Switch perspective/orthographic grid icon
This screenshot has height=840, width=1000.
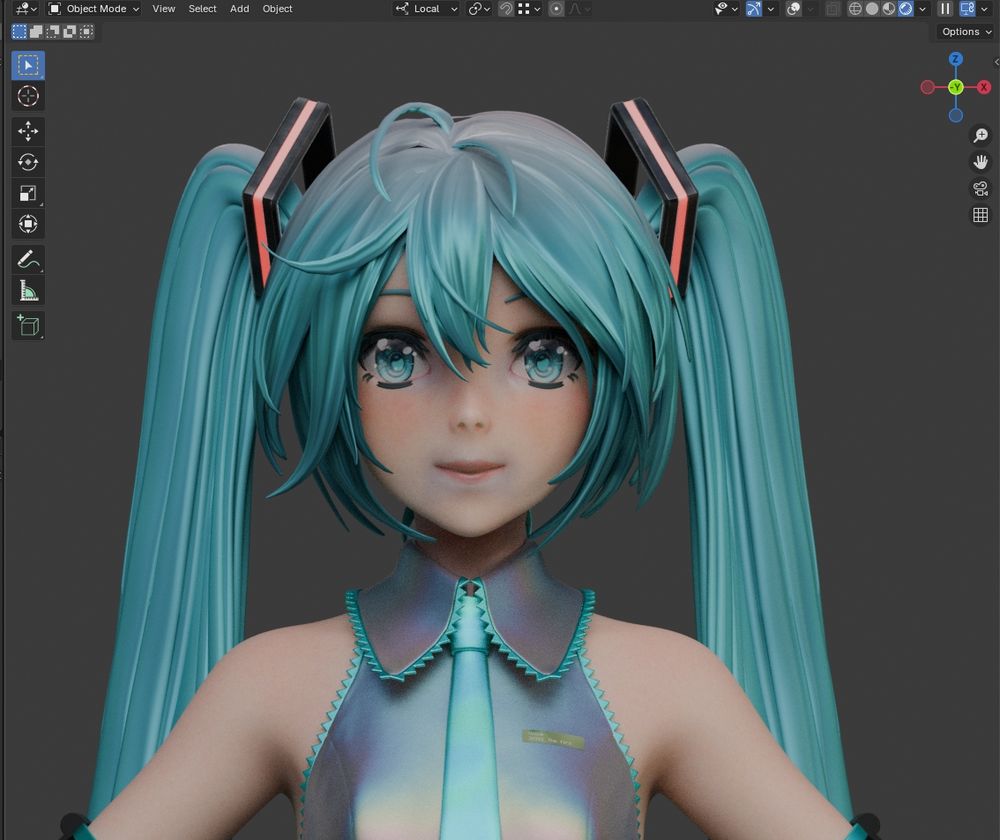point(980,215)
